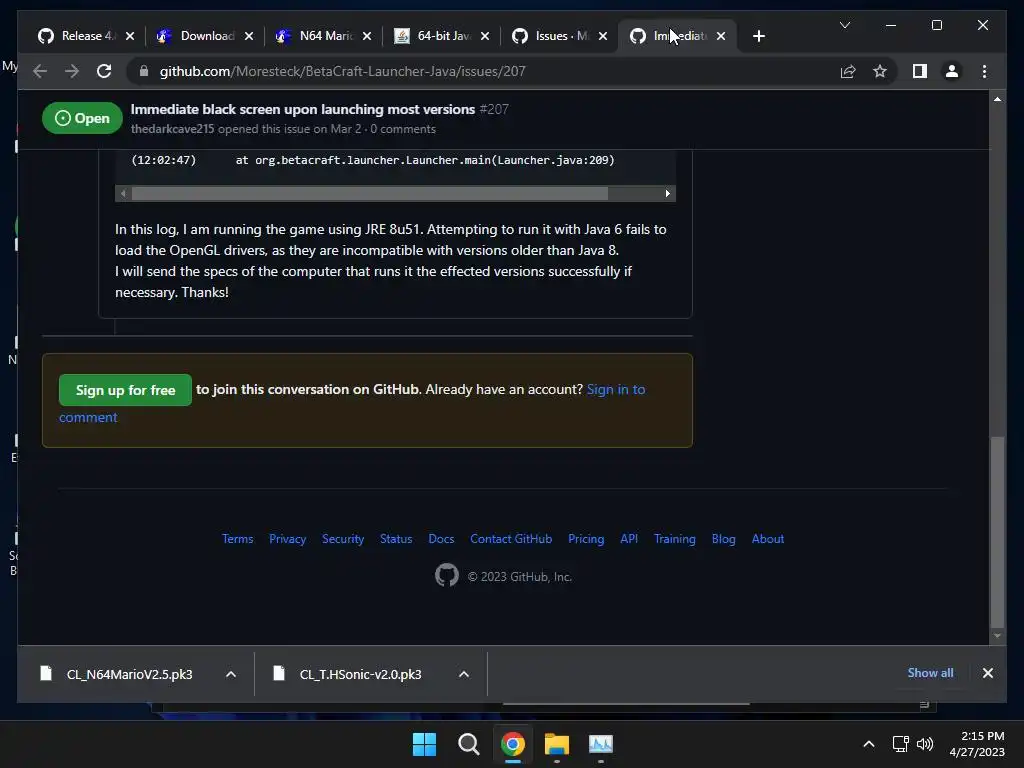The image size is (1024, 768).
Task: Close the 64-bit Java tab
Action: (485, 36)
